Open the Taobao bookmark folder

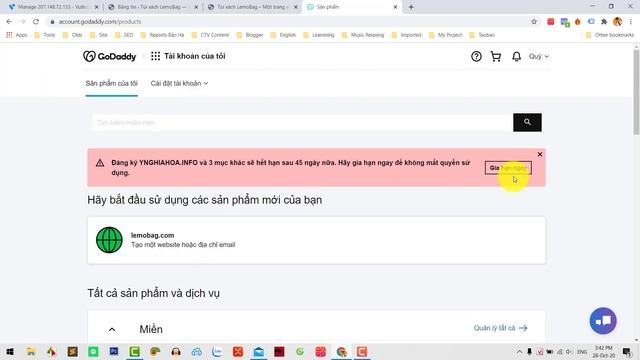coord(482,35)
